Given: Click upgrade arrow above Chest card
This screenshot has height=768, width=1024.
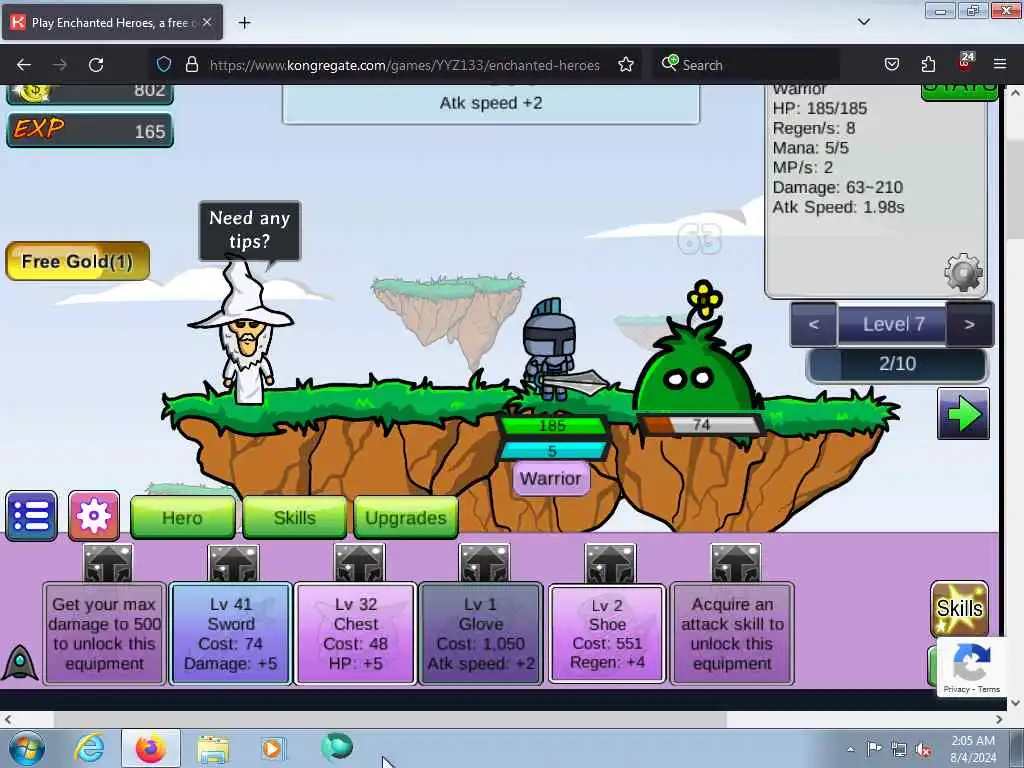Looking at the screenshot, I should pyautogui.click(x=359, y=563).
